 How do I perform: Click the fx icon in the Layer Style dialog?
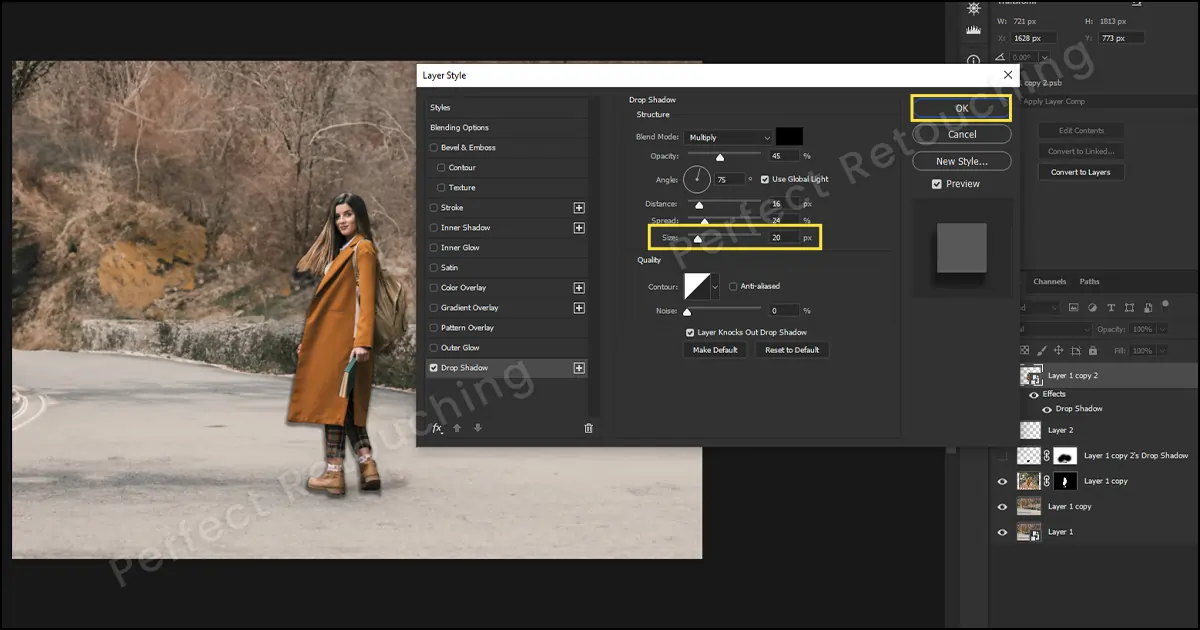point(437,427)
